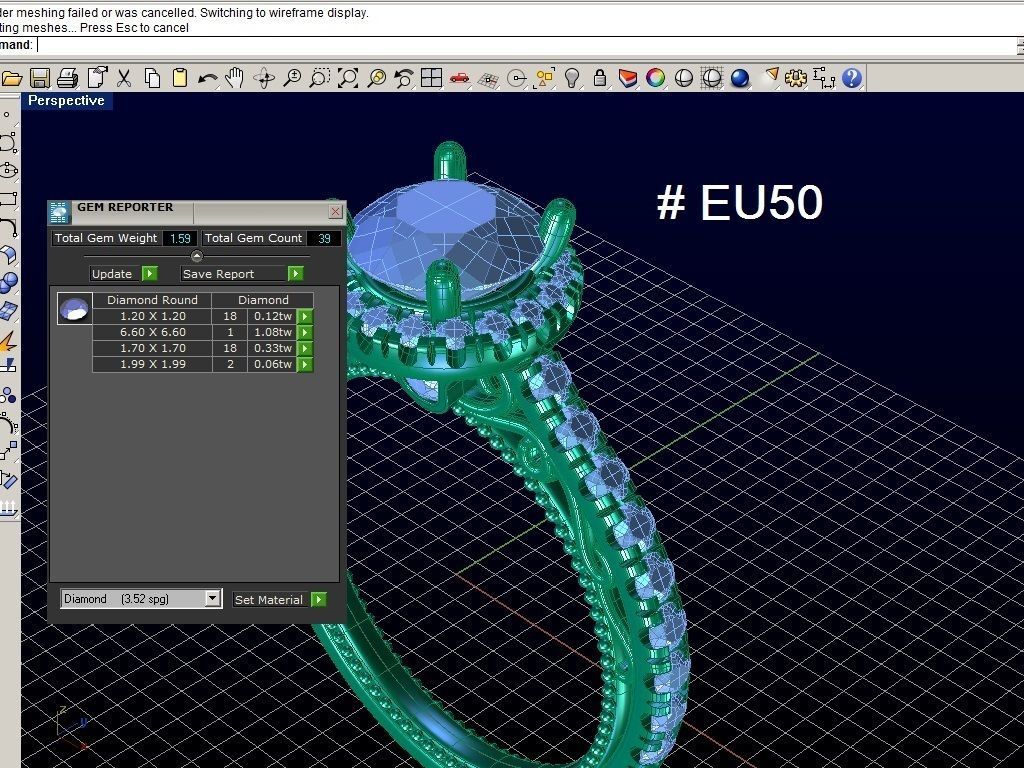Select the Explode starburst icon
Image resolution: width=1024 pixels, height=768 pixels.
[x=8, y=340]
